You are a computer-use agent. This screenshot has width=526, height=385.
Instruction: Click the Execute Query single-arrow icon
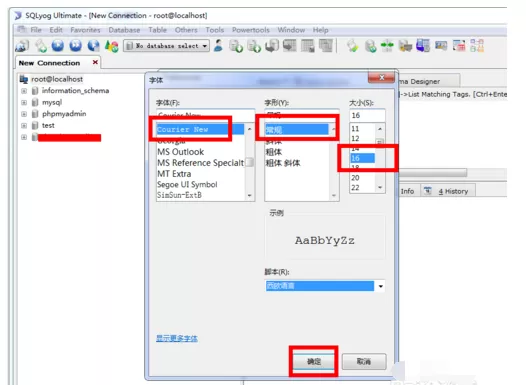pos(58,46)
